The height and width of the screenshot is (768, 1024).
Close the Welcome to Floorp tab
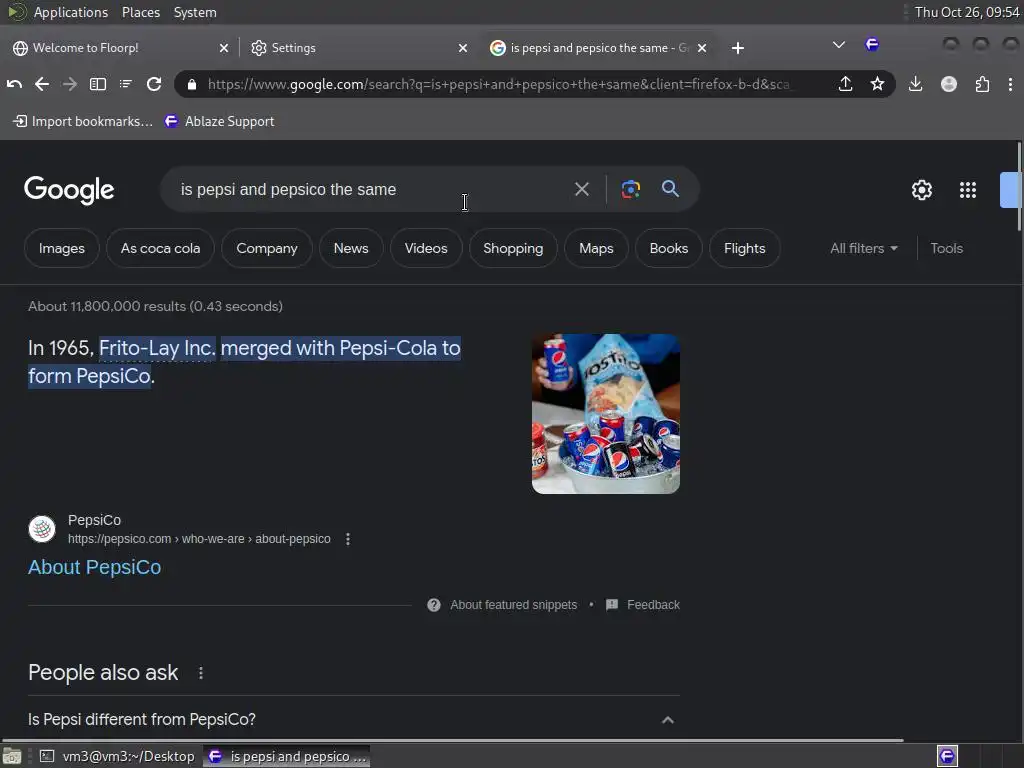click(224, 48)
